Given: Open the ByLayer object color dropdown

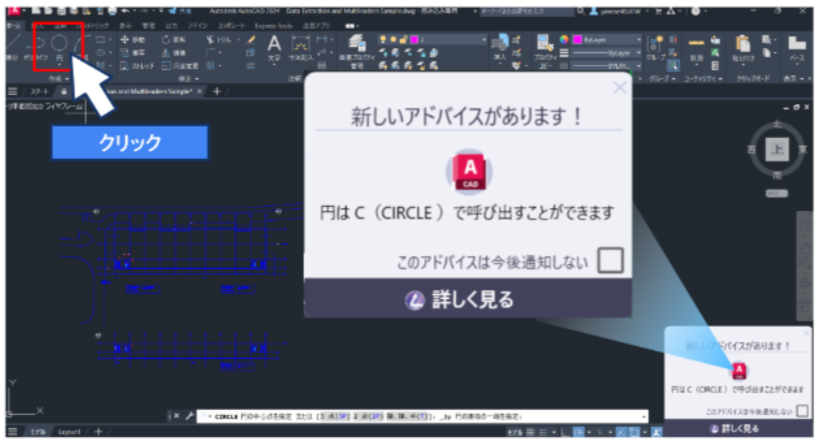Looking at the screenshot, I should click(638, 39).
